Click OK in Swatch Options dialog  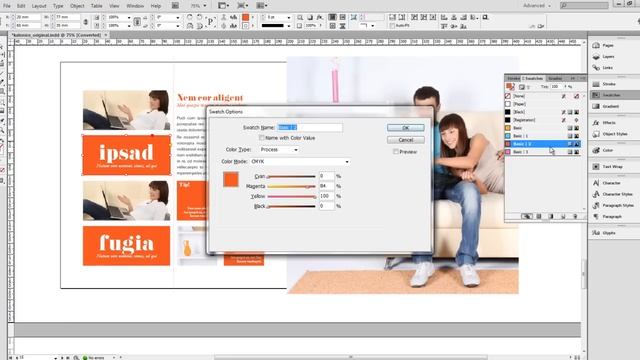(x=405, y=128)
